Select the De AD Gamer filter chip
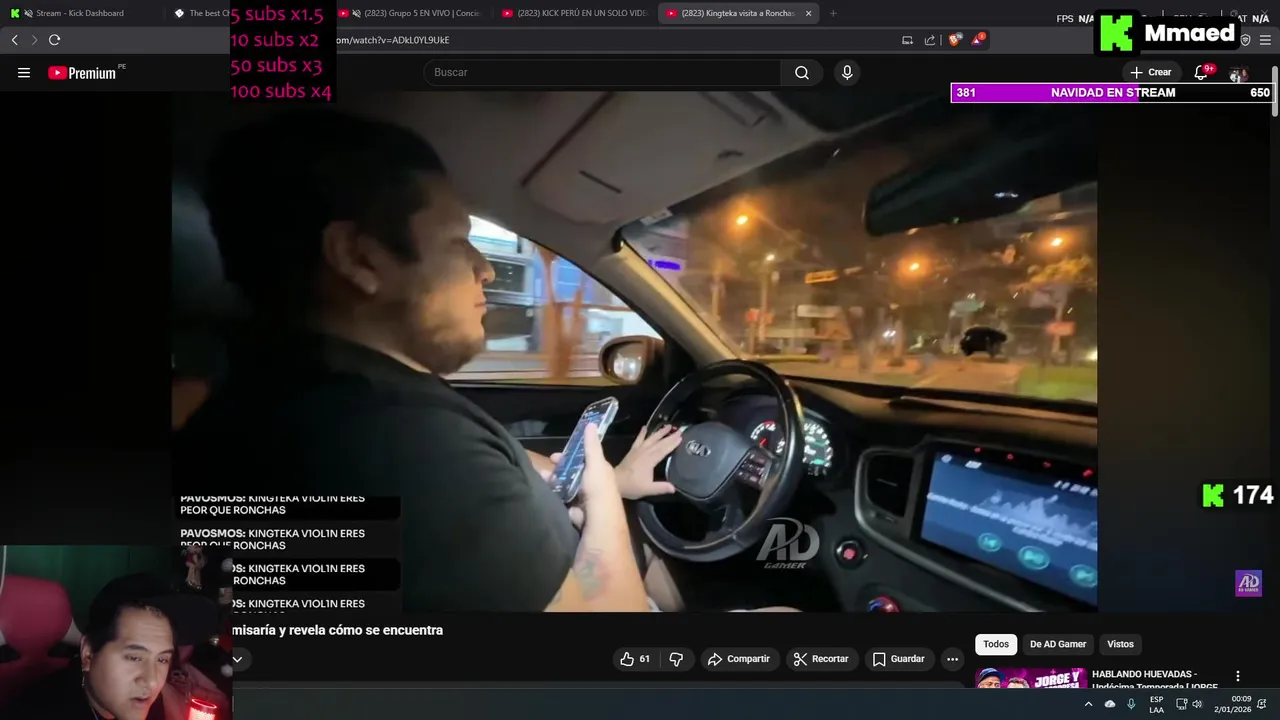The width and height of the screenshot is (1280, 720). [1058, 645]
